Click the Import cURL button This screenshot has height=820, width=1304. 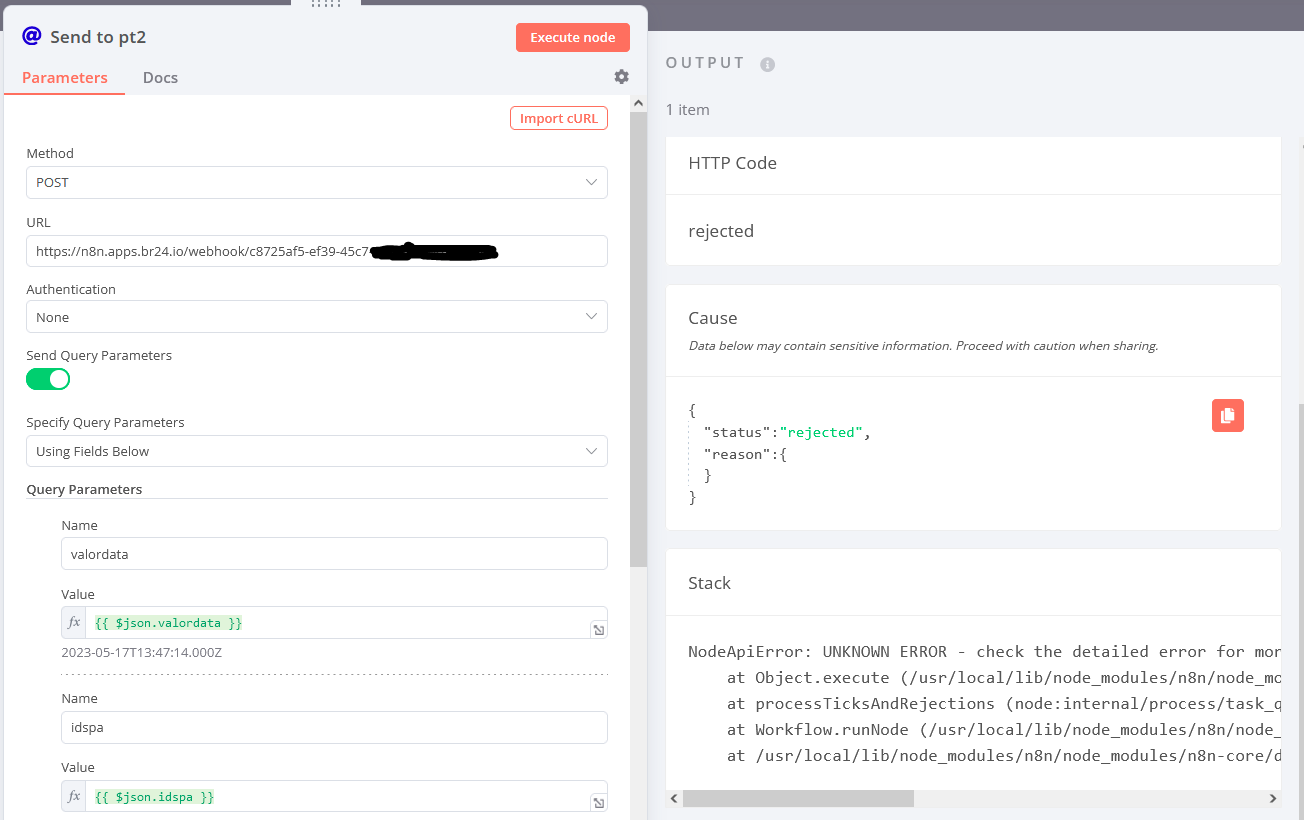coord(558,118)
